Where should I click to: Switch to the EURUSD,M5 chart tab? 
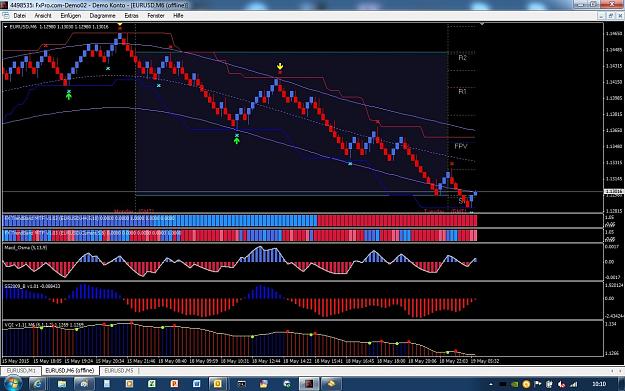pyautogui.click(x=119, y=370)
